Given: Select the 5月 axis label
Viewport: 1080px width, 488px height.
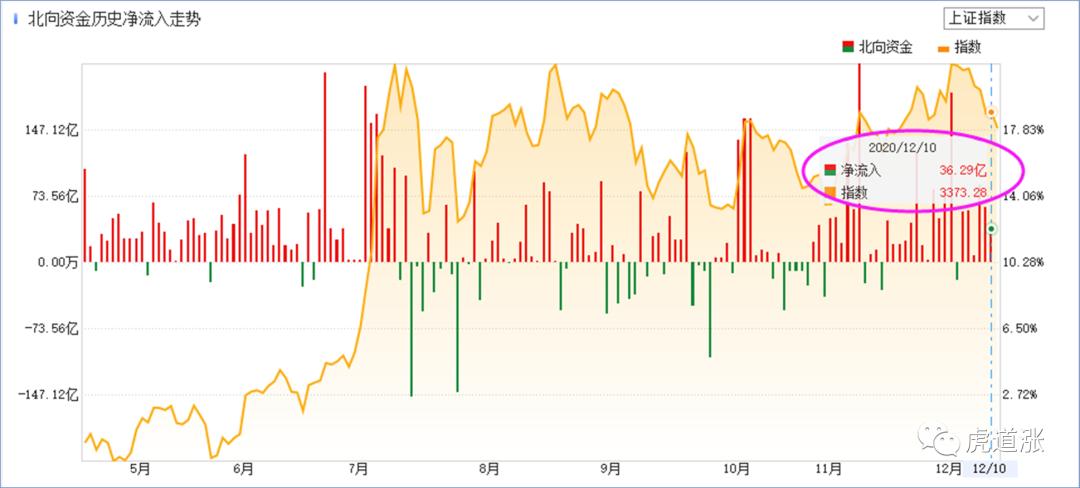Looking at the screenshot, I should [x=139, y=469].
